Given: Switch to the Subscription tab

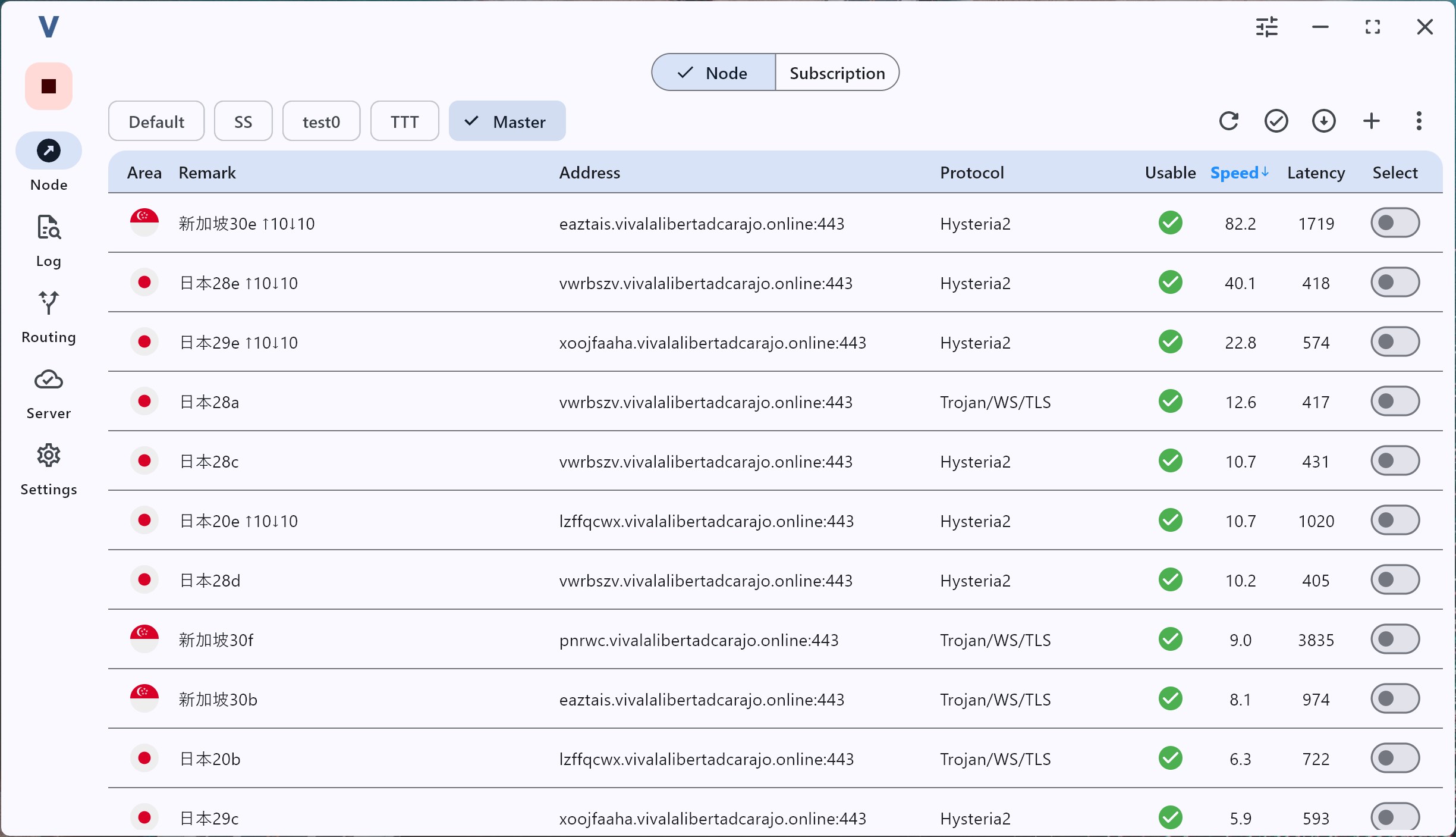Looking at the screenshot, I should tap(837, 73).
